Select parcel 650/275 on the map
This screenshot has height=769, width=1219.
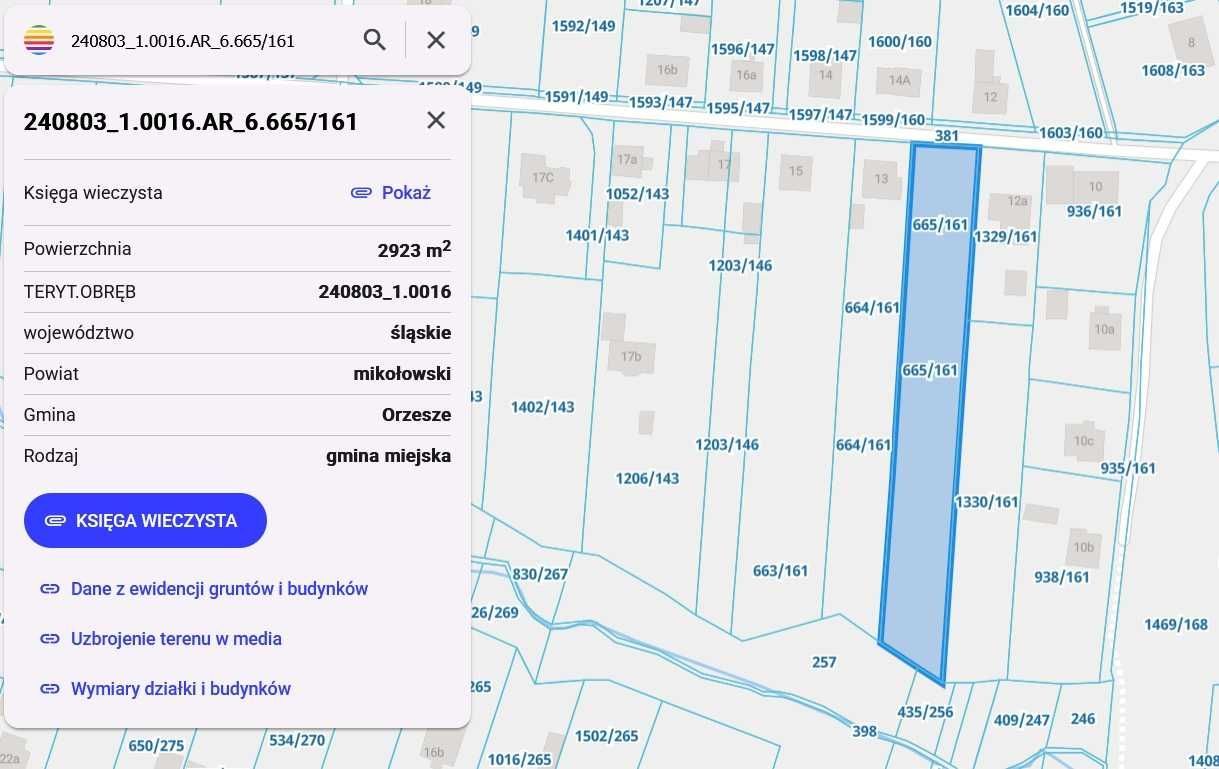(156, 746)
